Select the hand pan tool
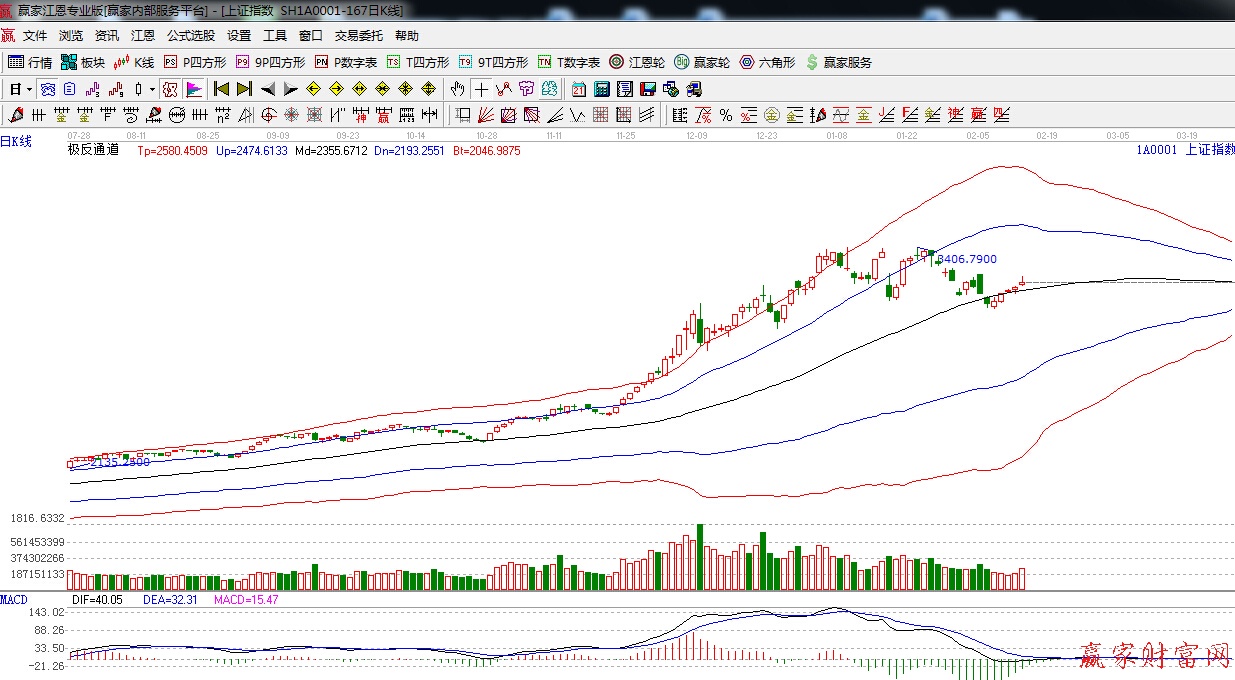 (x=458, y=89)
